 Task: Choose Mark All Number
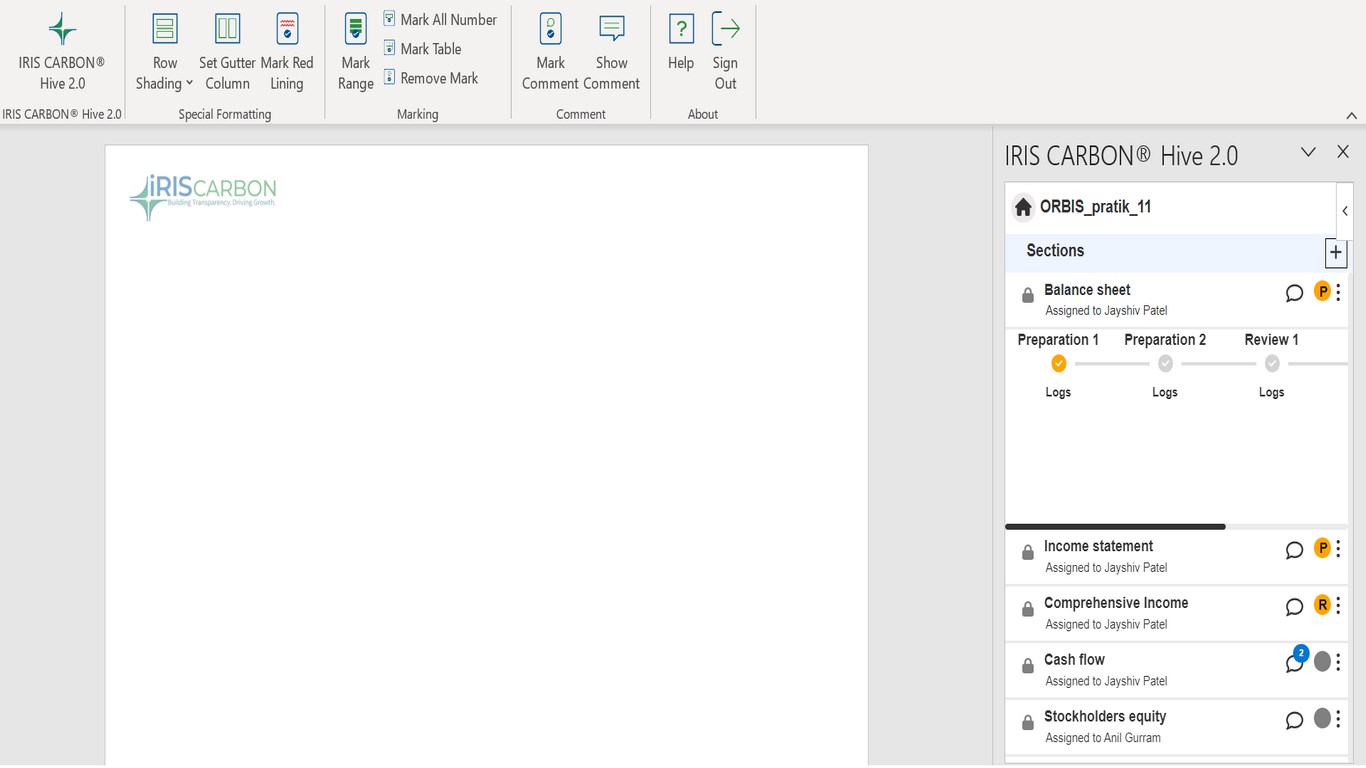440,19
